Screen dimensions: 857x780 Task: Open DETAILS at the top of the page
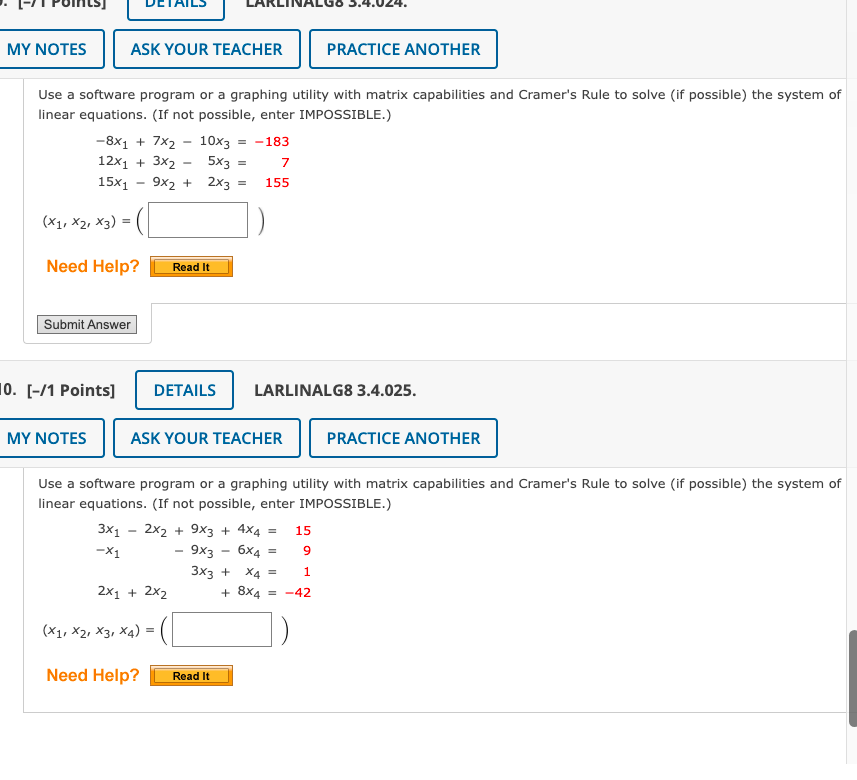[175, 6]
